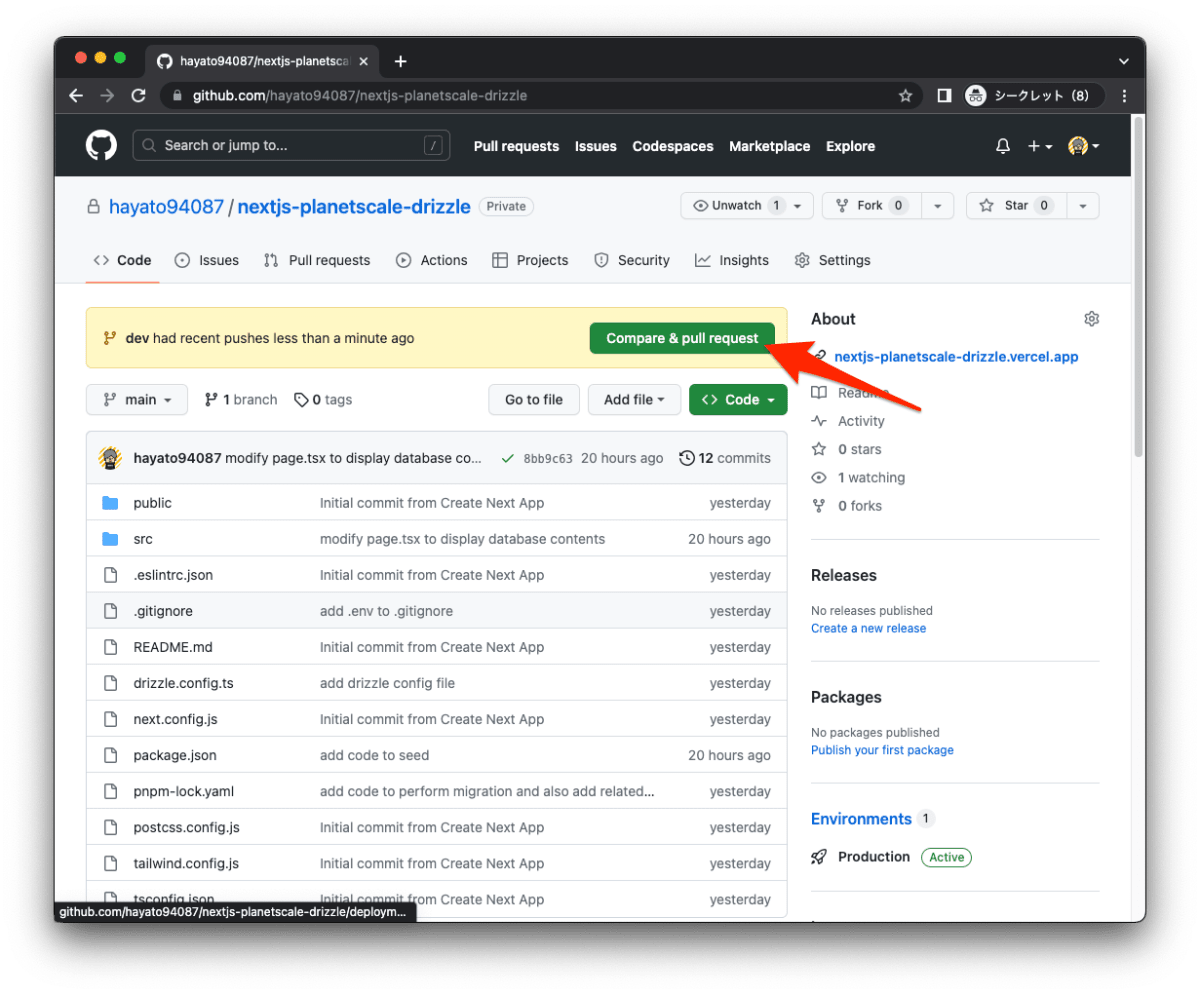Click the browser back arrow
Viewport: 1200px width, 994px height.
coord(76,96)
